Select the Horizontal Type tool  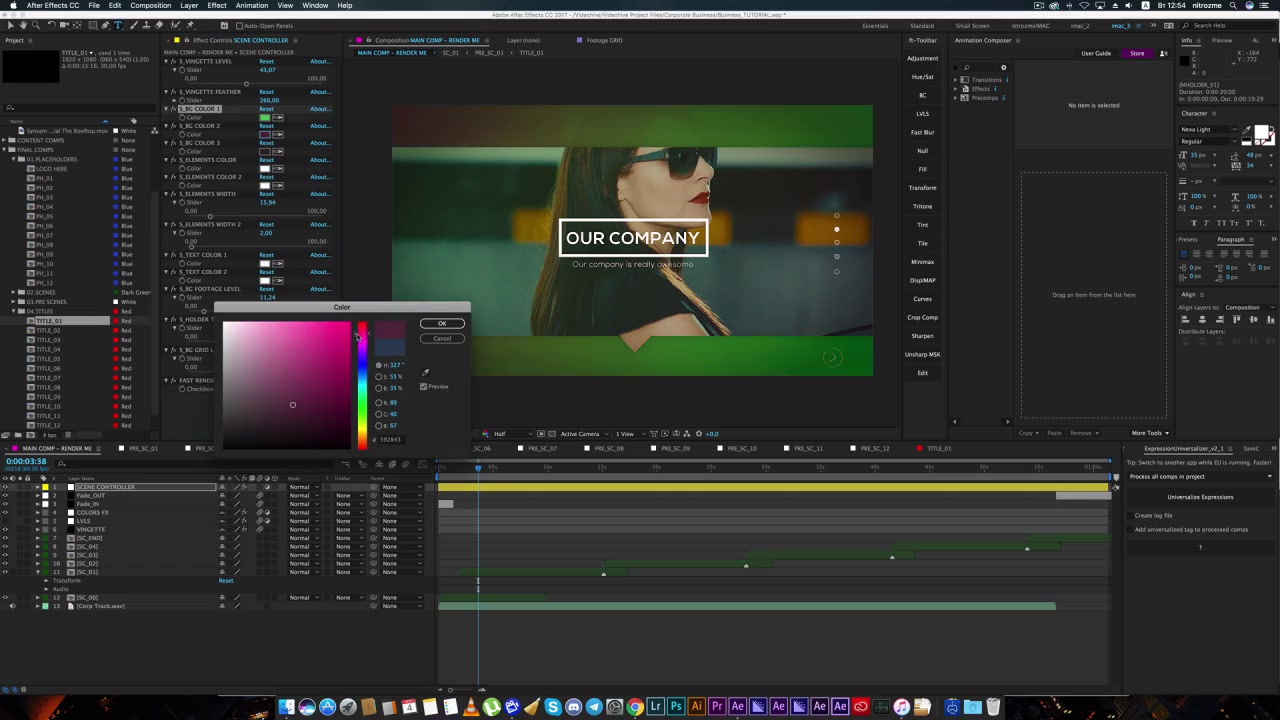click(x=118, y=25)
